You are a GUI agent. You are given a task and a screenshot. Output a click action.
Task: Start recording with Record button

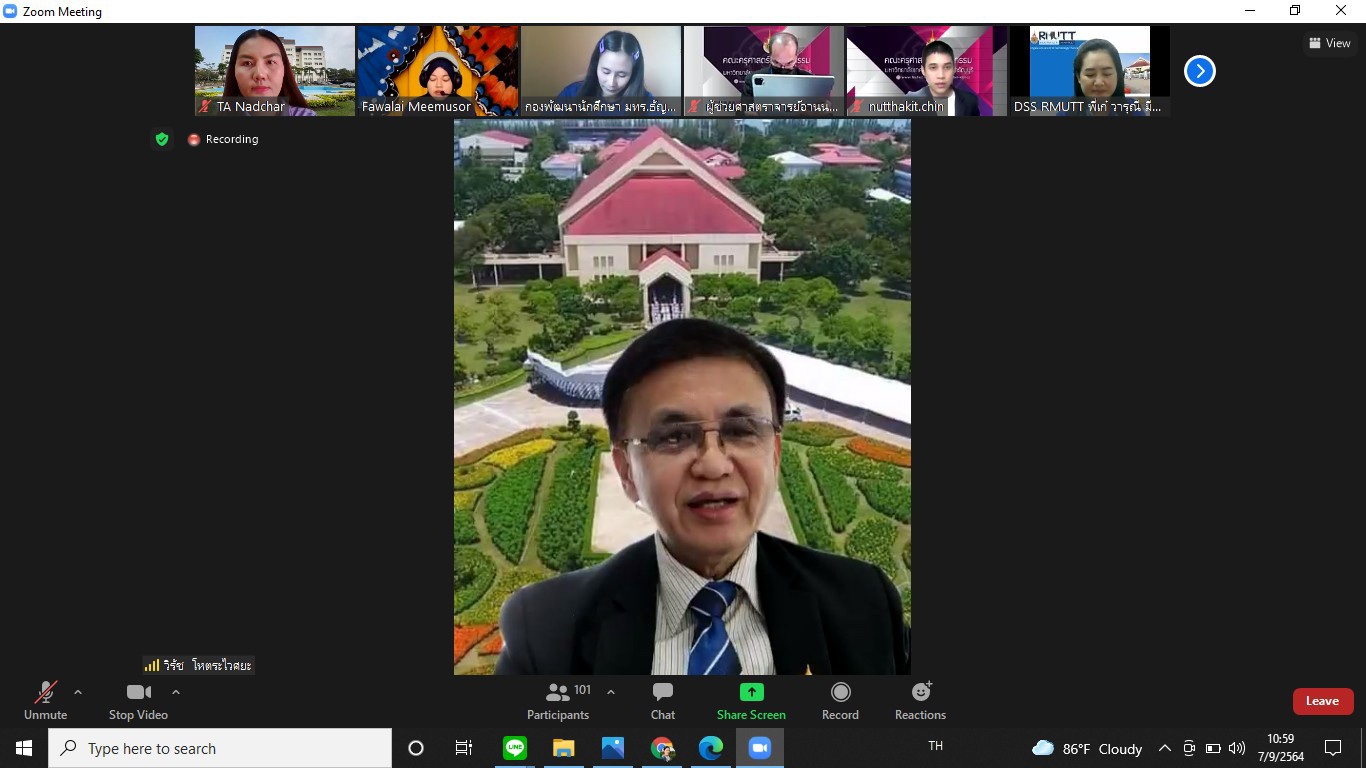tap(840, 699)
